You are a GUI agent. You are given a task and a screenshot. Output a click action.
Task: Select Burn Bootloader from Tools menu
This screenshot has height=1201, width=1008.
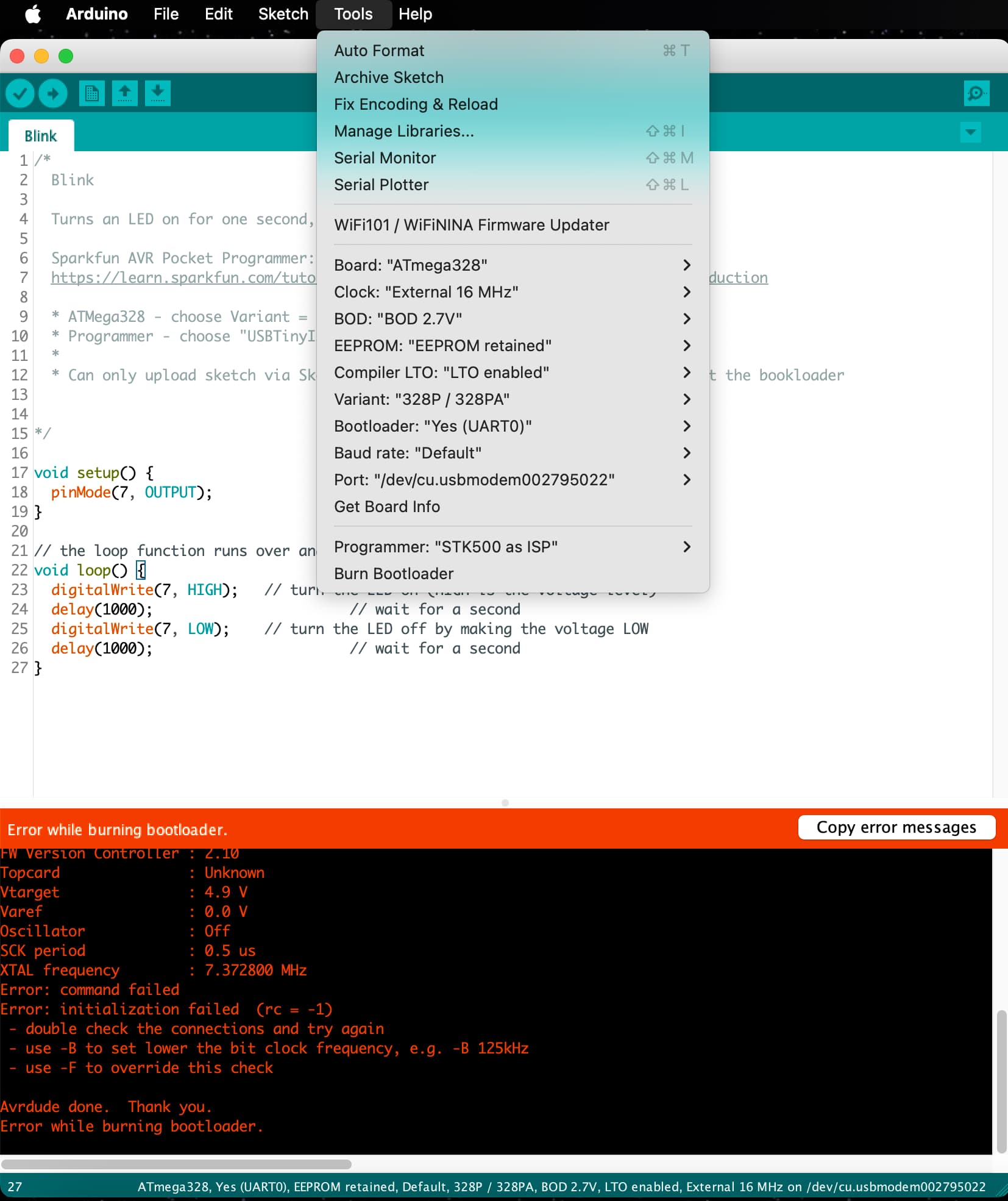tap(394, 574)
